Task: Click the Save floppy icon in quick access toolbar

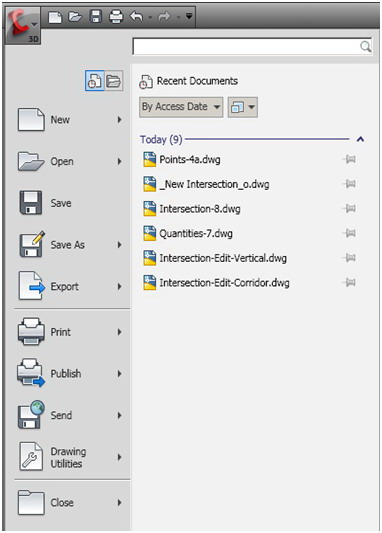Action: click(x=96, y=16)
